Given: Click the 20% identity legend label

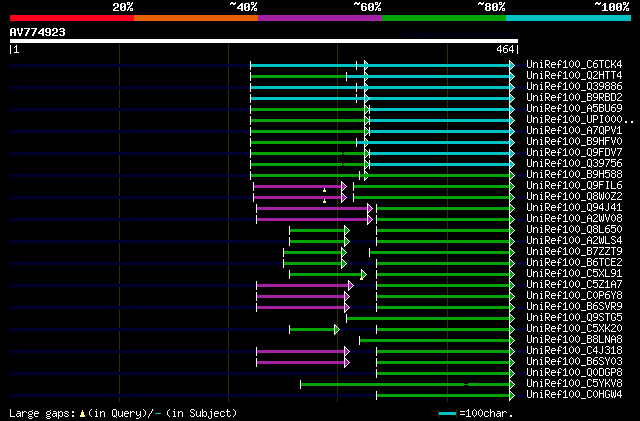Looking at the screenshot, I should click(123, 7).
